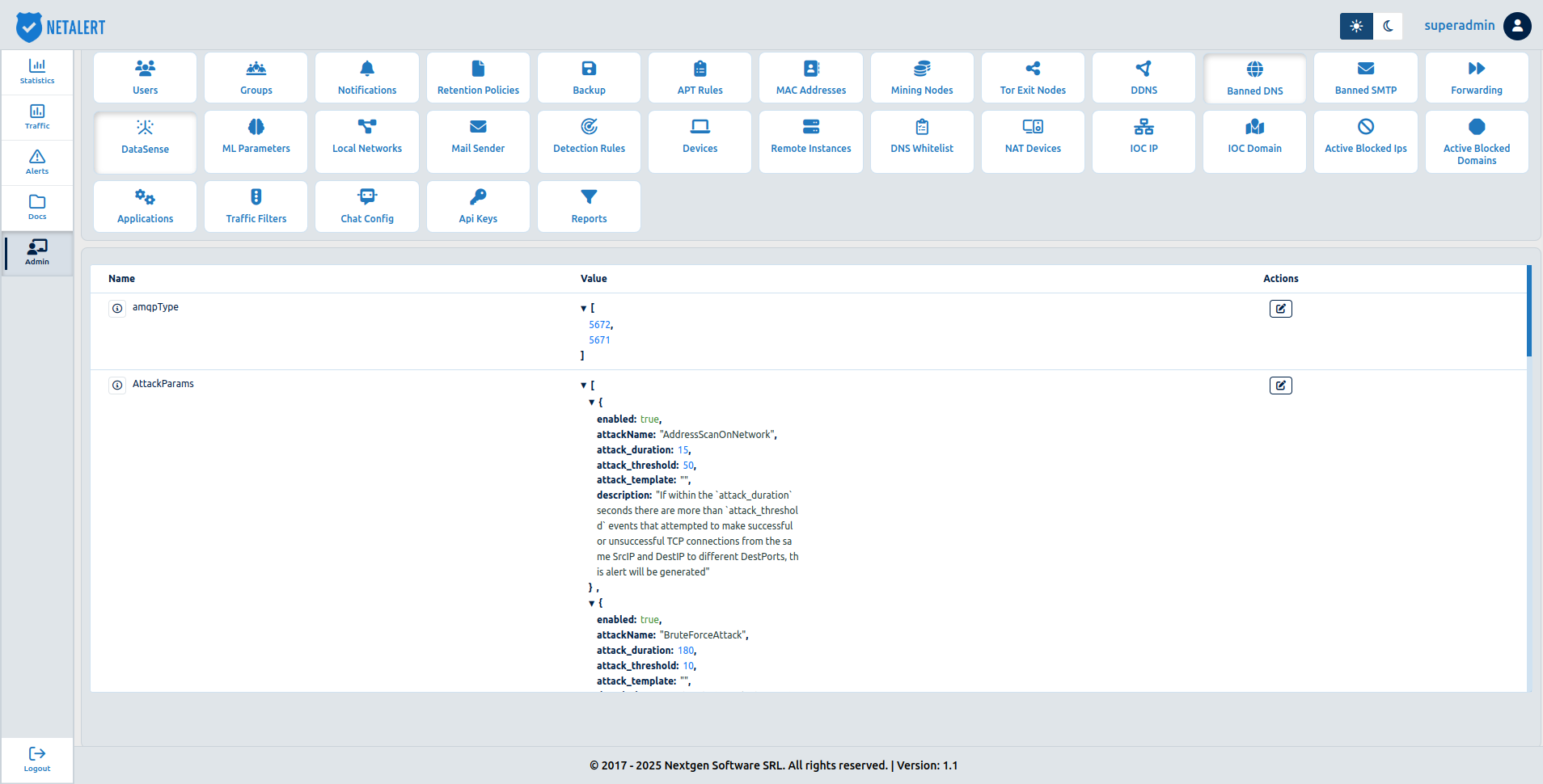Click the value 5671 in amqpType
Image resolution: width=1543 pixels, height=784 pixels.
point(599,340)
